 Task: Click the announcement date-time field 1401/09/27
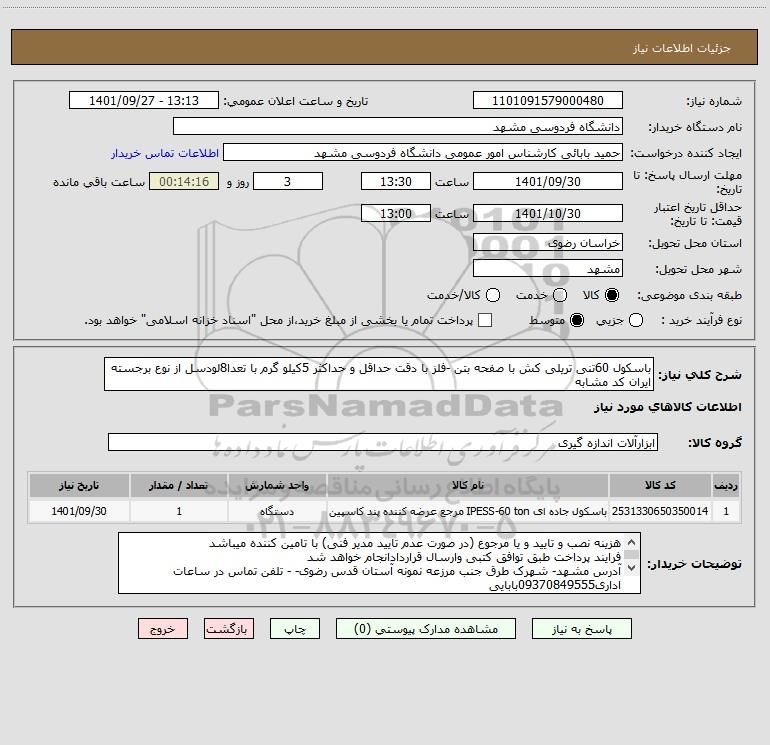point(143,100)
